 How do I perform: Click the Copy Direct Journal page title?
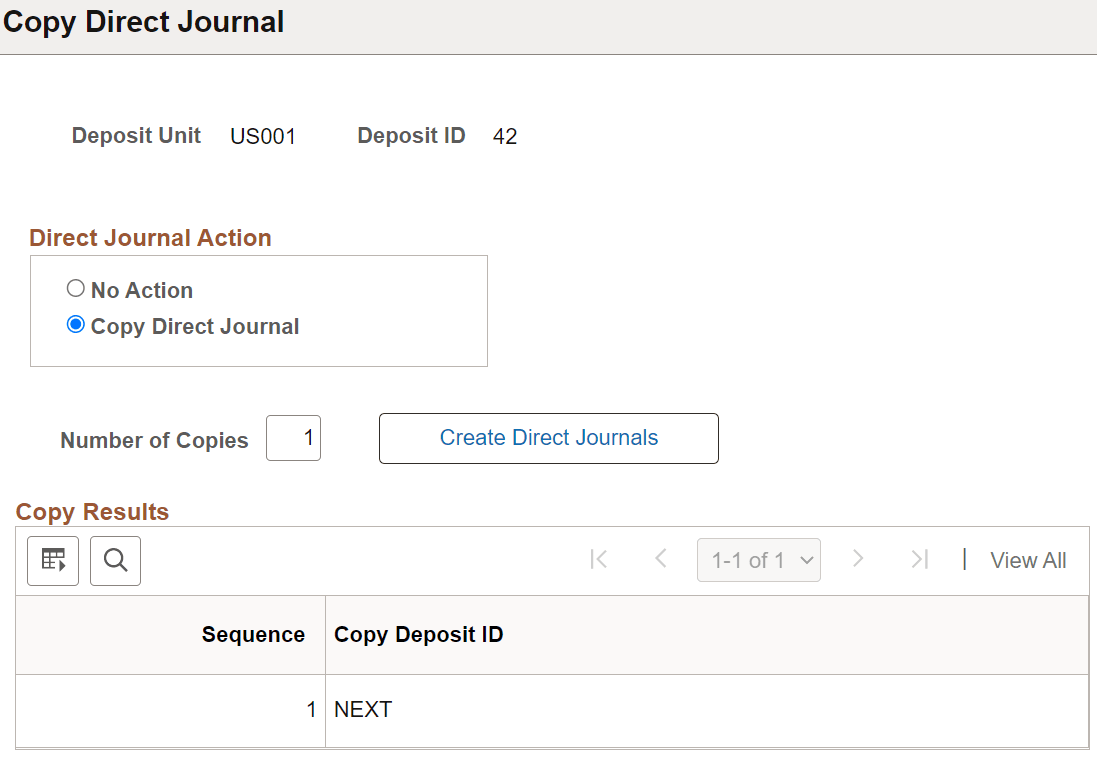pyautogui.click(x=143, y=22)
